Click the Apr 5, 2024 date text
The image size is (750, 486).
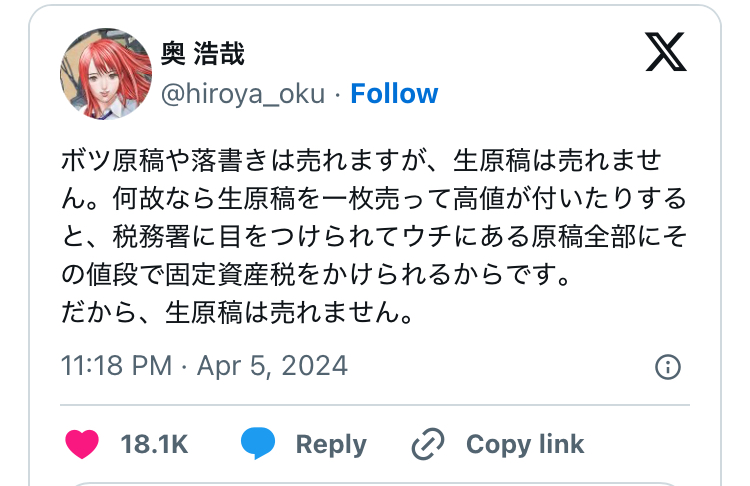click(x=273, y=366)
